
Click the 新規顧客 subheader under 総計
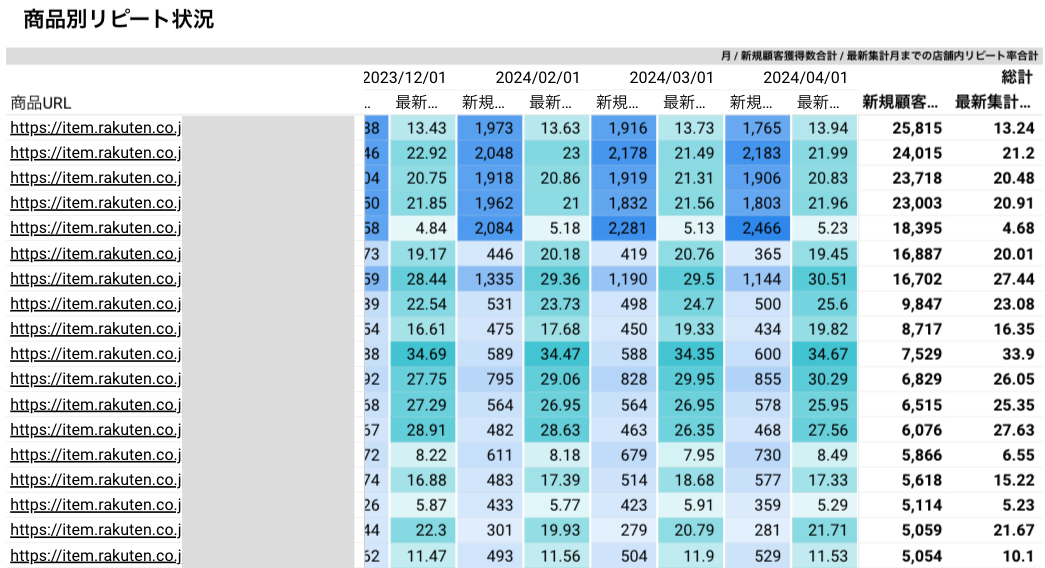point(900,102)
